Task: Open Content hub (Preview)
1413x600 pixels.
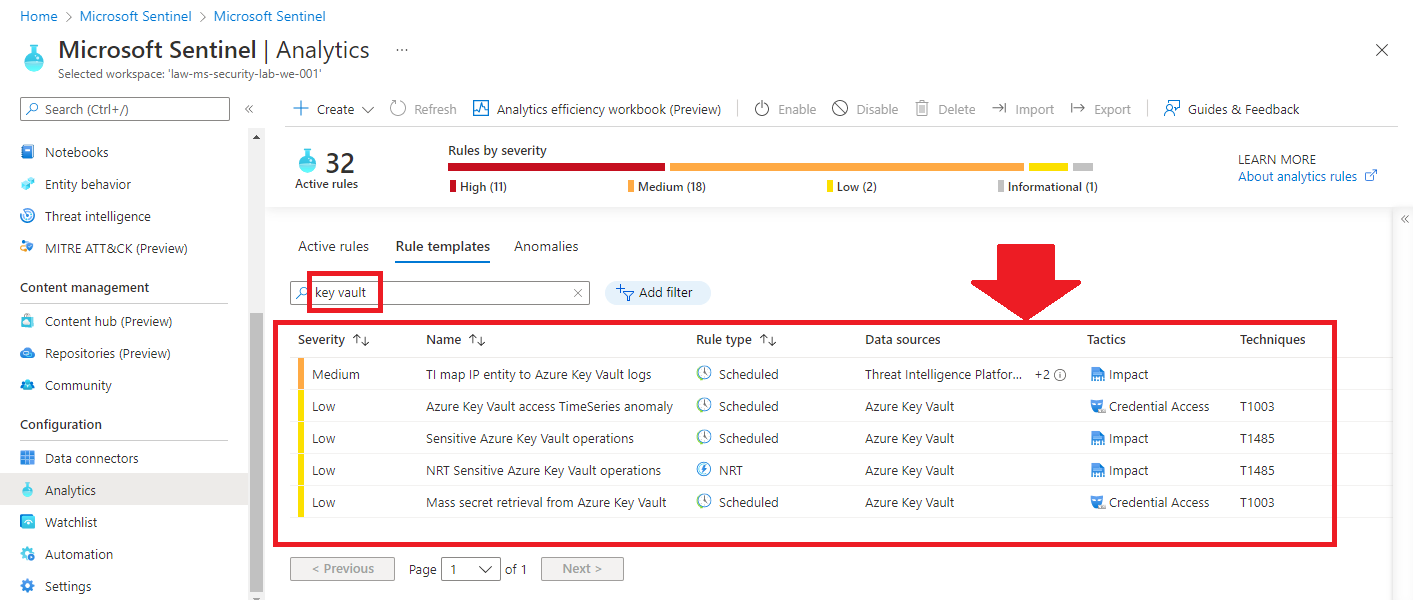Action: 108,321
